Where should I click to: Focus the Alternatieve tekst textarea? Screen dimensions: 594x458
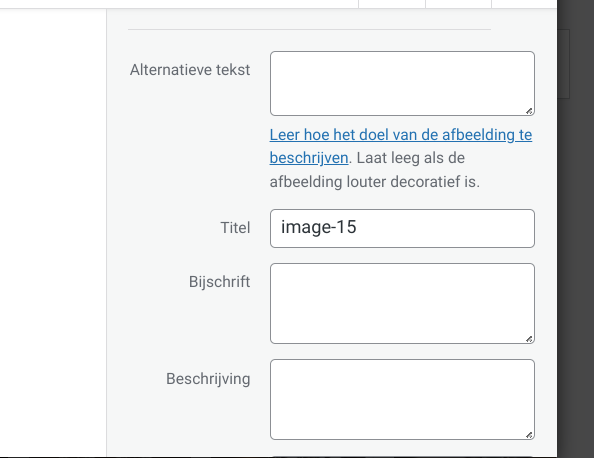(x=402, y=83)
